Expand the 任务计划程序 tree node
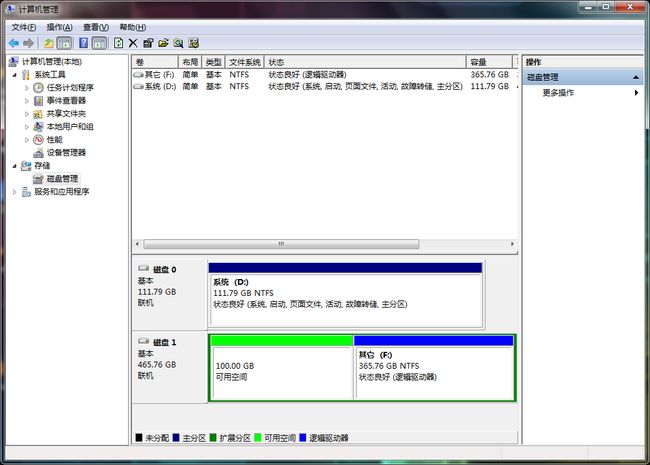 coord(27,88)
